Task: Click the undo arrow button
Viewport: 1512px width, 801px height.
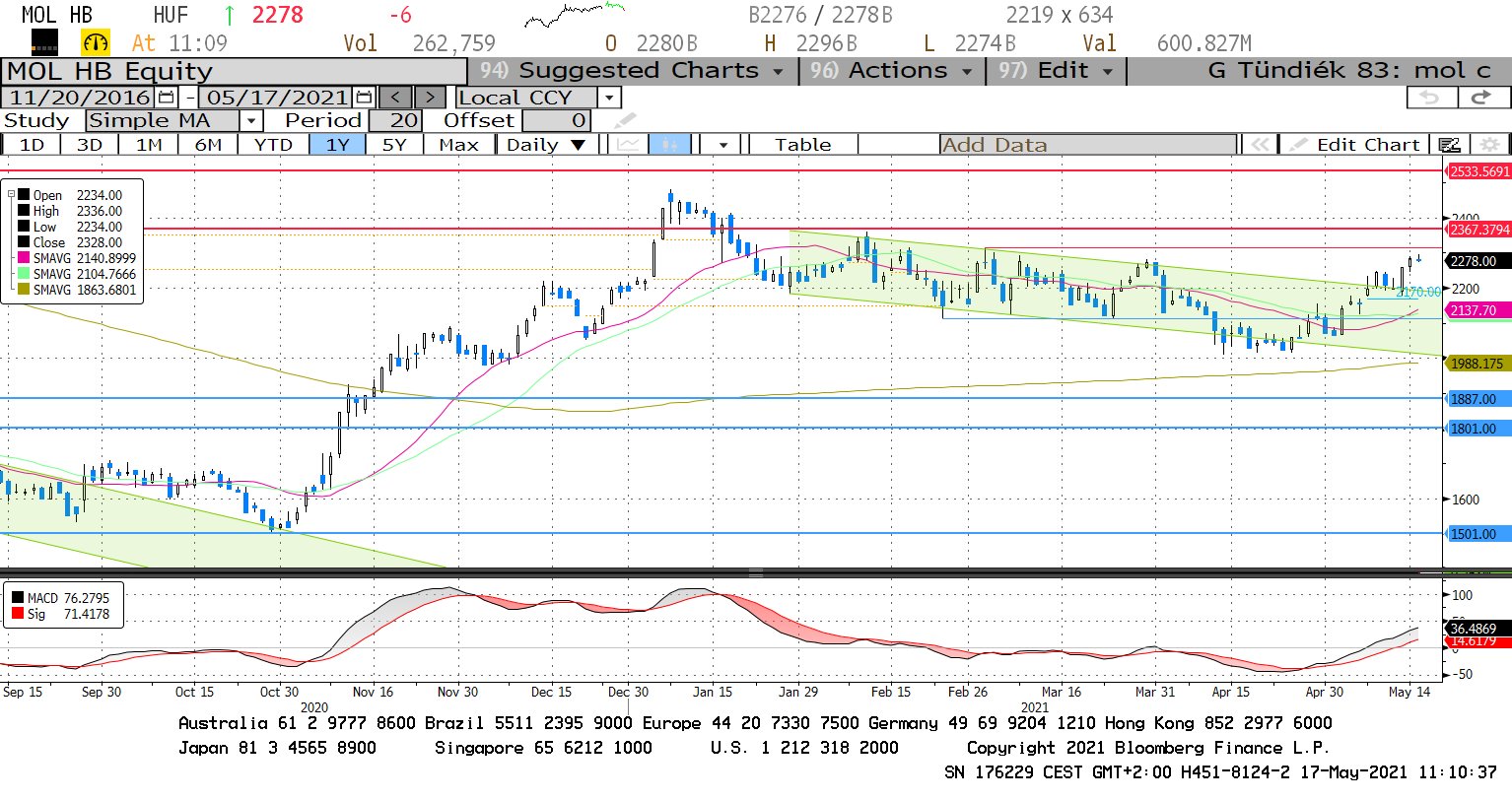Action: (1430, 98)
